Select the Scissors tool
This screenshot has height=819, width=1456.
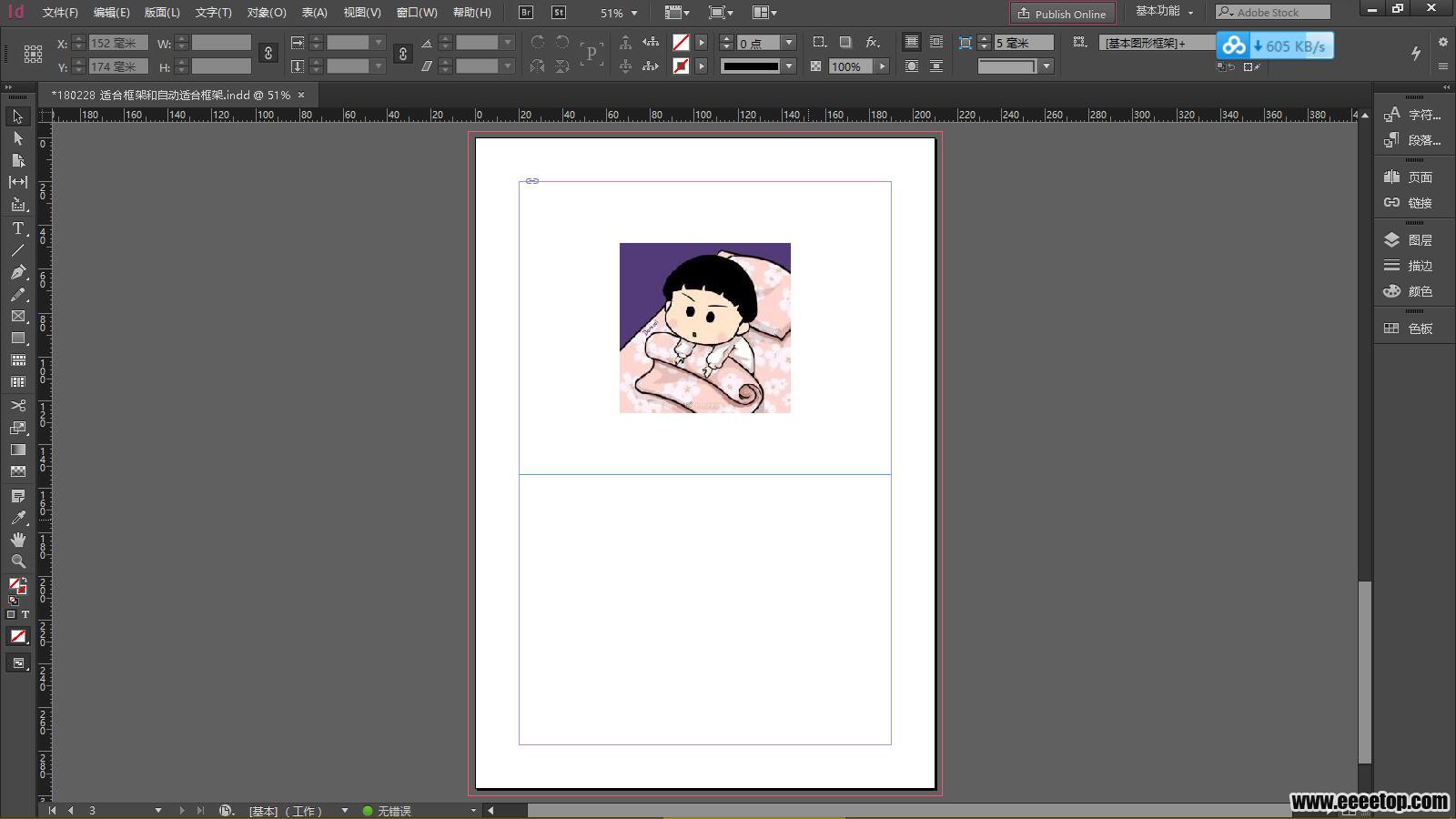pyautogui.click(x=17, y=405)
